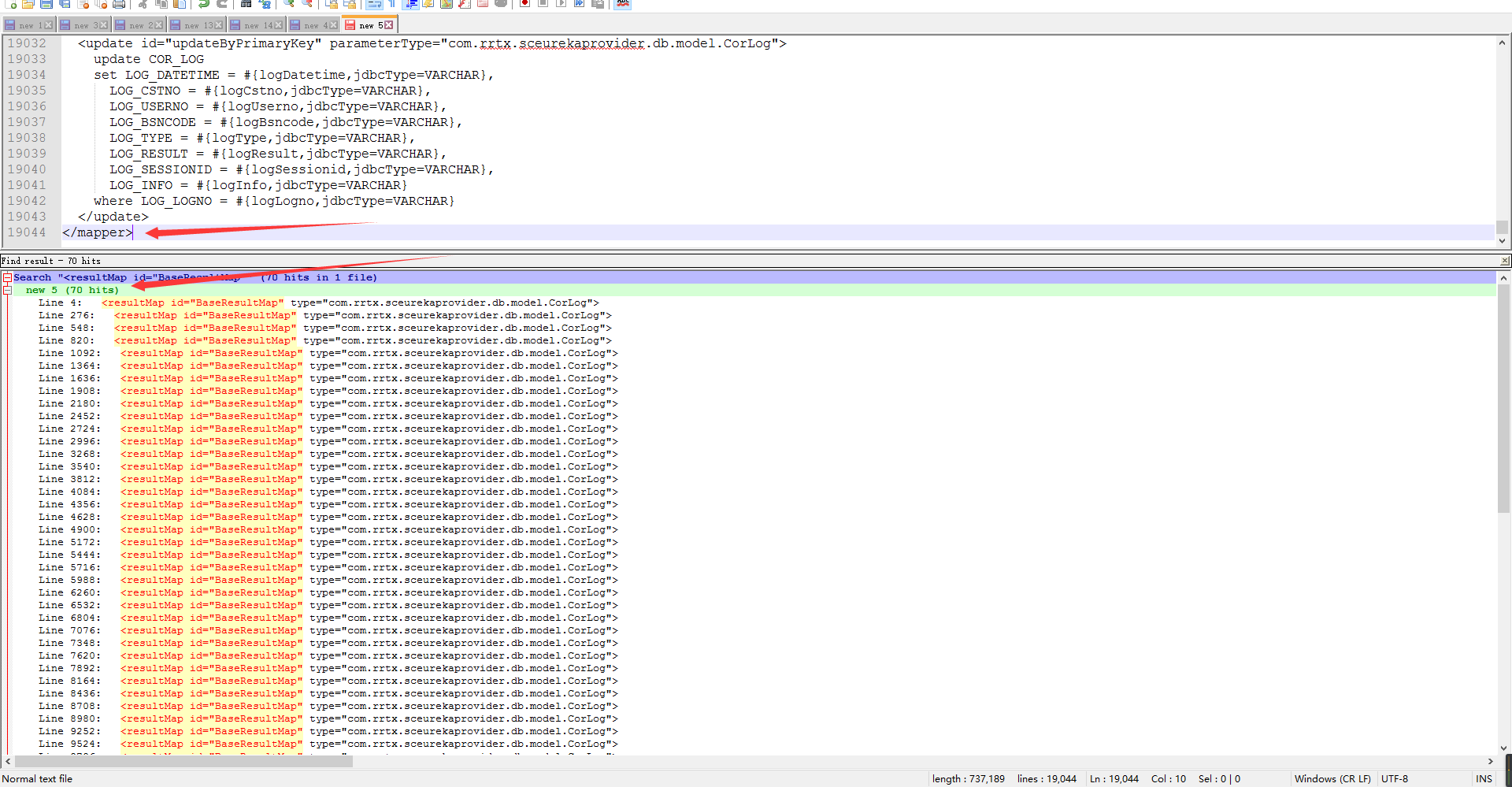Screen dimensions: 1512x787
Task: Click the macro playback icon
Action: pyautogui.click(x=561, y=4)
